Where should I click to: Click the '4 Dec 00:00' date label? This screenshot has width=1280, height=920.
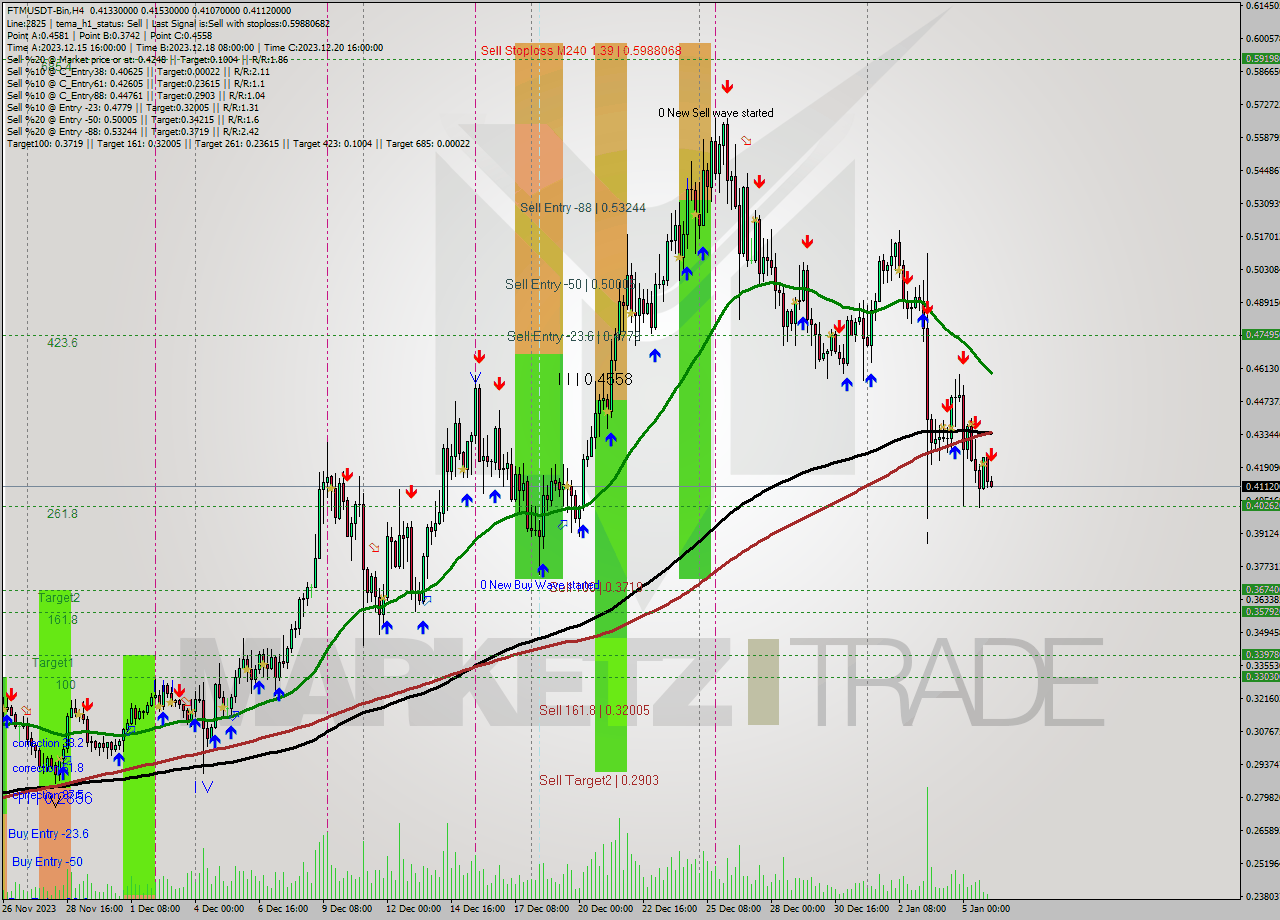point(218,909)
